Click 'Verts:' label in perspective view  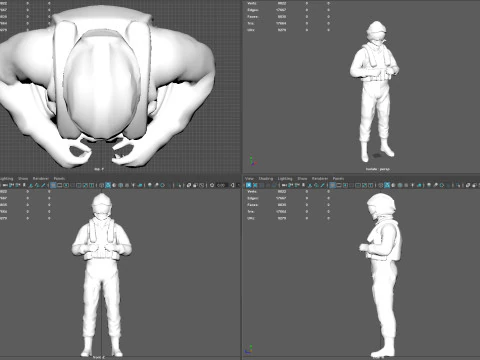(252, 3)
